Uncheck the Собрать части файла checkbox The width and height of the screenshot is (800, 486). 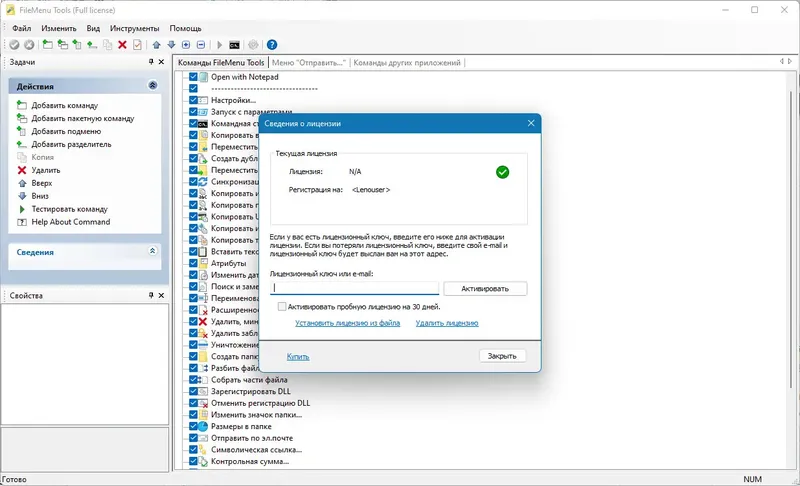(x=193, y=380)
